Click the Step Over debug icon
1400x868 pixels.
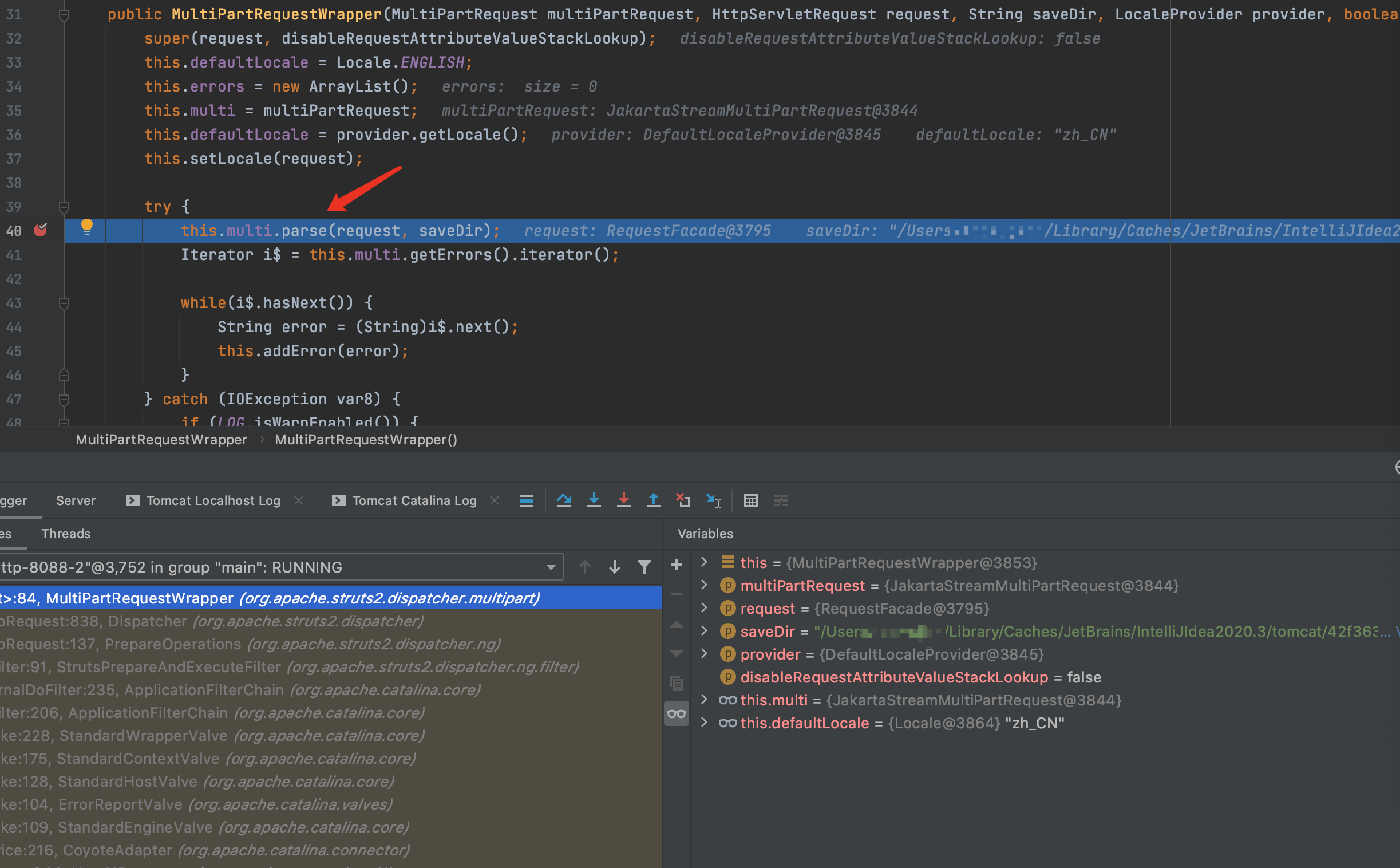pos(564,500)
